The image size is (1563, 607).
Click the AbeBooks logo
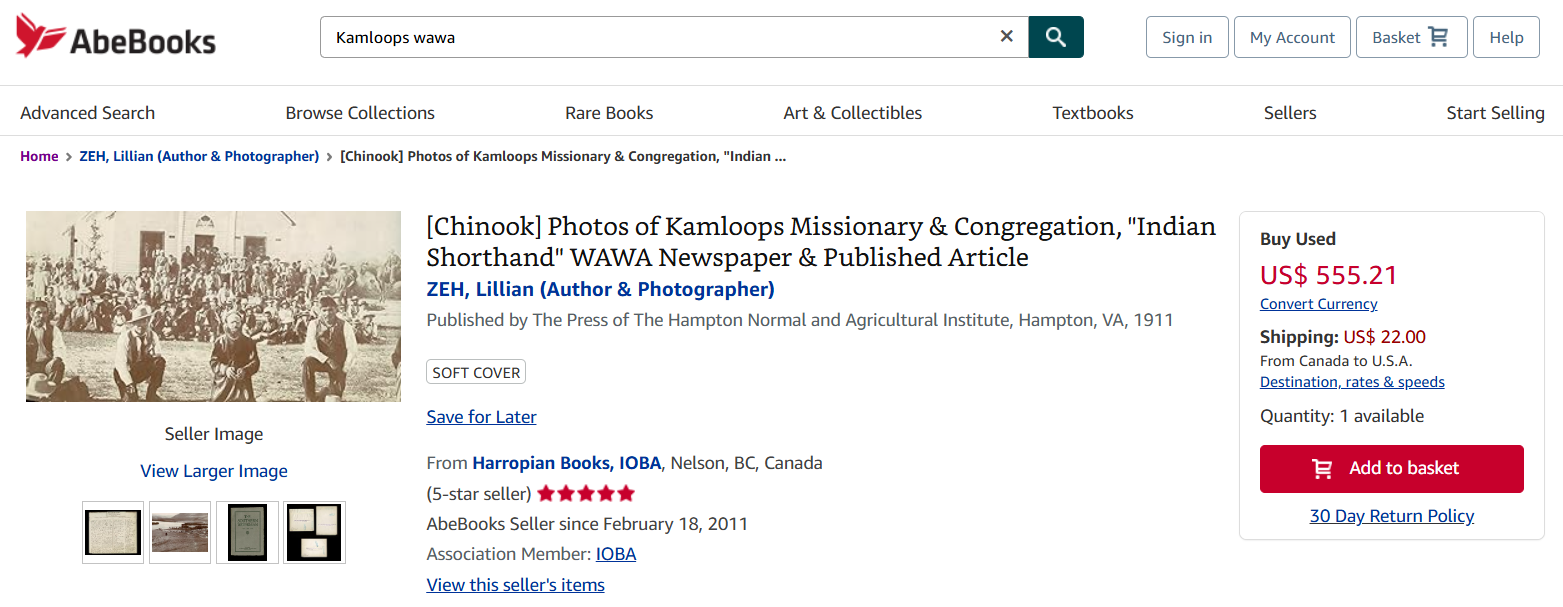116,37
